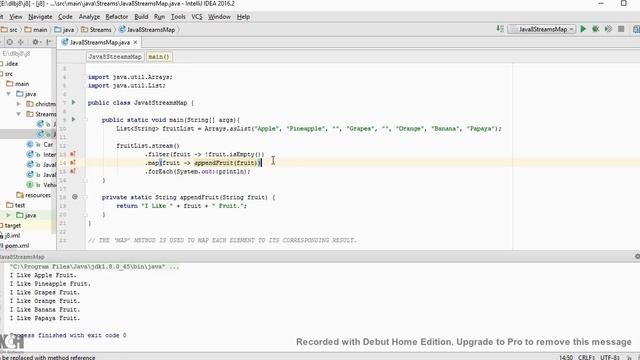Open the Refactor menu

(116, 17)
